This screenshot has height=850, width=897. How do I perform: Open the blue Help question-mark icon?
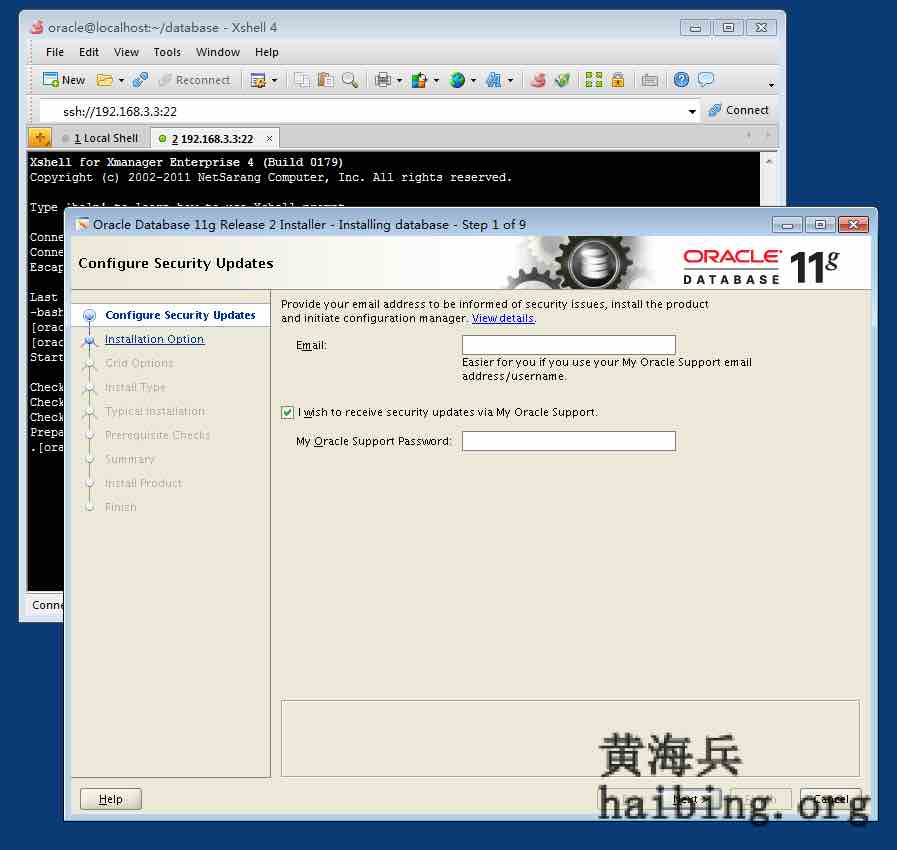coord(681,80)
